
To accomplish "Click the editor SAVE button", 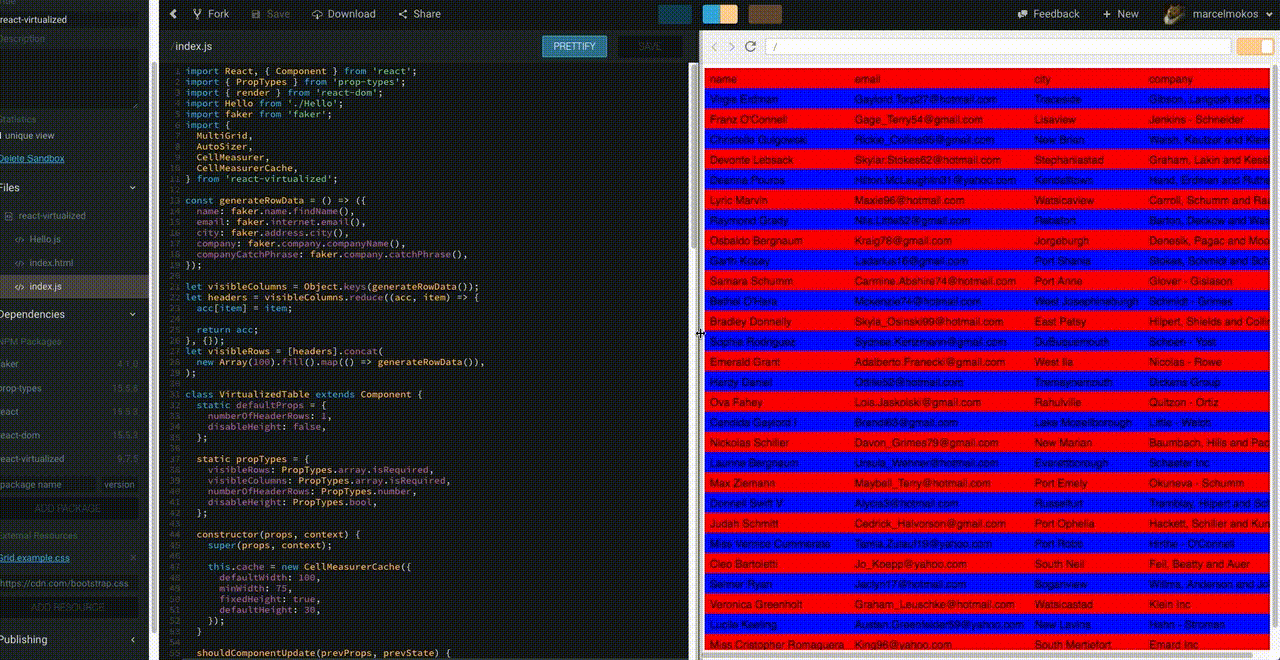I will click(x=650, y=46).
